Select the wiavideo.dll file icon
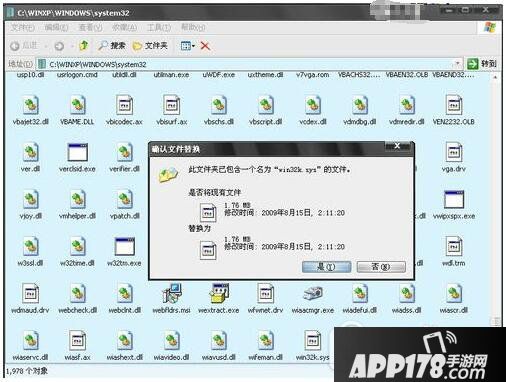The width and height of the screenshot is (506, 382). tap(171, 340)
